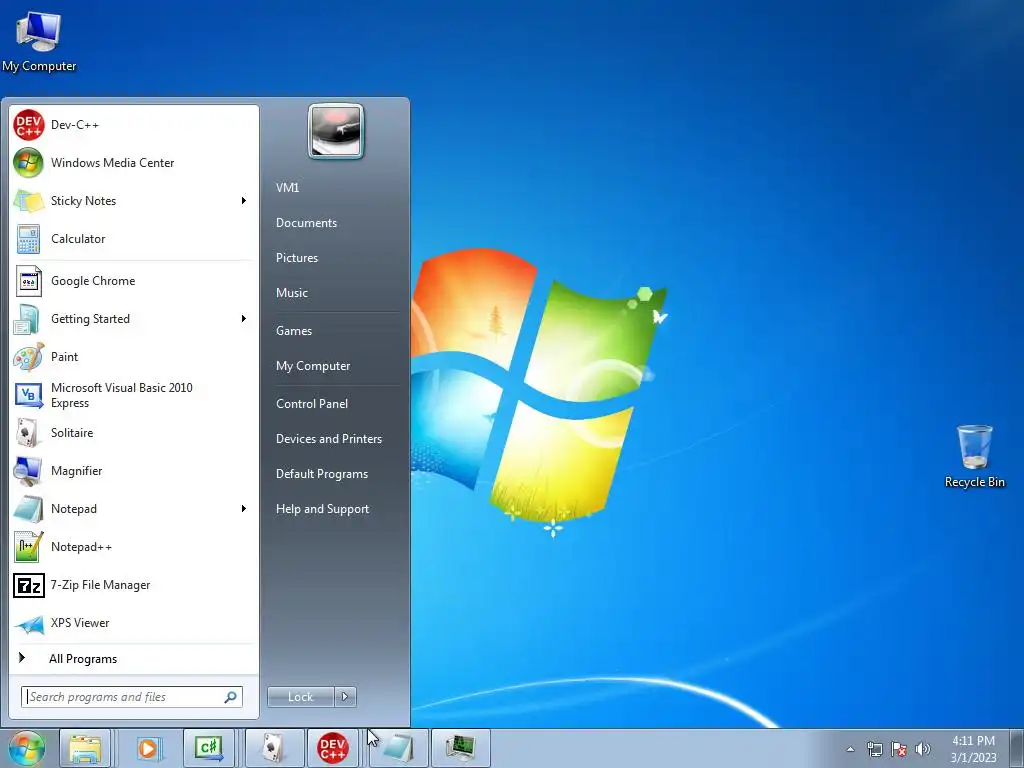The image size is (1024, 768).
Task: Open Magnifier from the Start menu
Action: pos(134,471)
